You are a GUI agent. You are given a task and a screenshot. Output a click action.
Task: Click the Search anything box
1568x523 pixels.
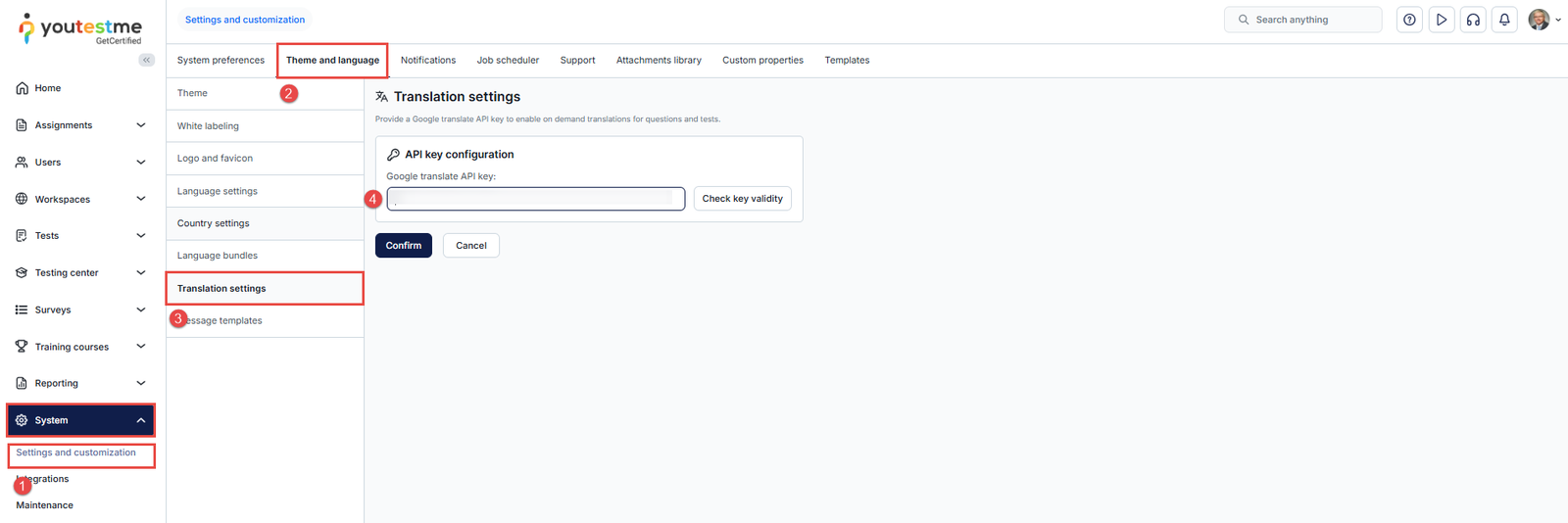tap(1303, 20)
